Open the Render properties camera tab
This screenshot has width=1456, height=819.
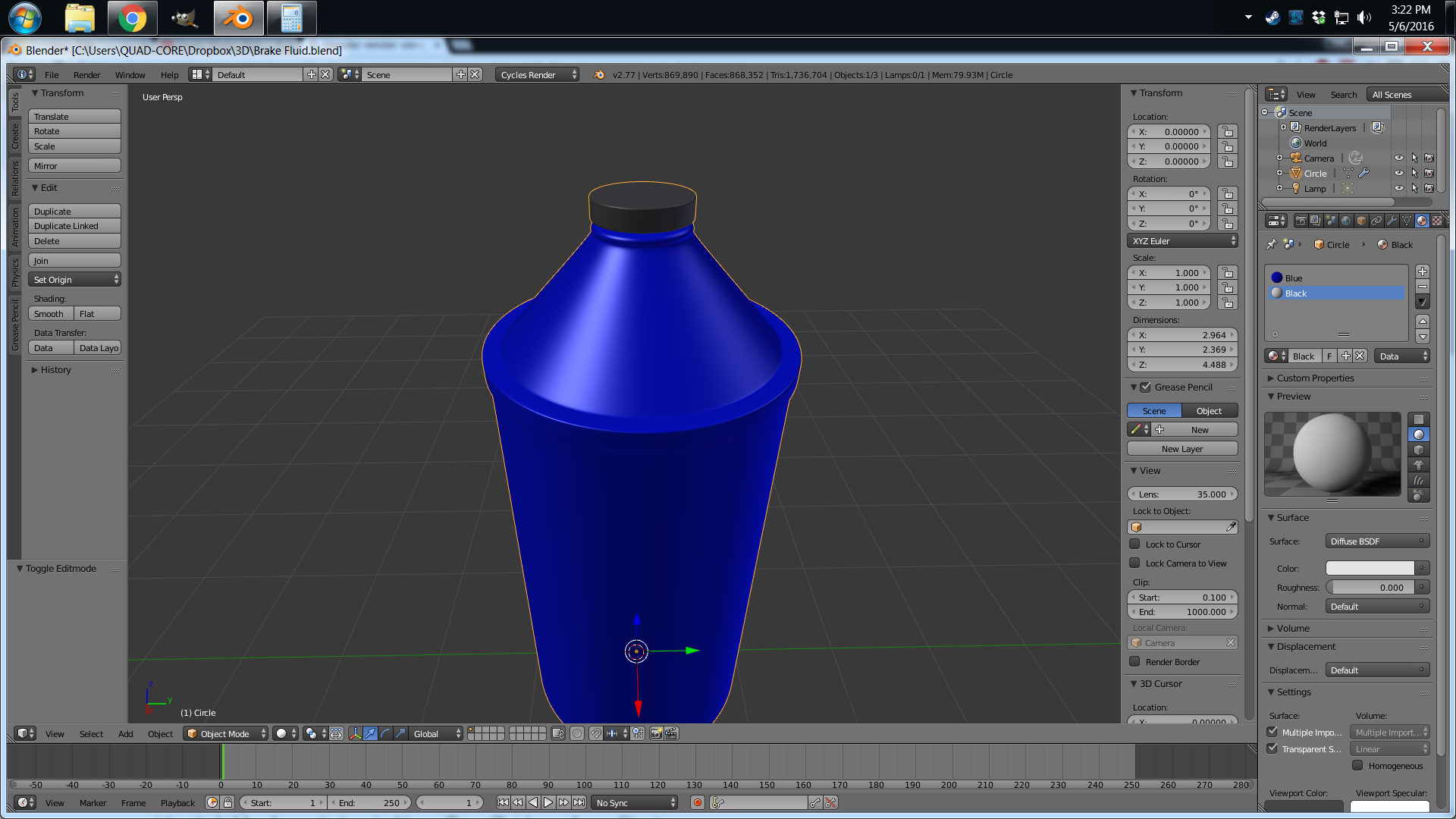pos(1301,221)
